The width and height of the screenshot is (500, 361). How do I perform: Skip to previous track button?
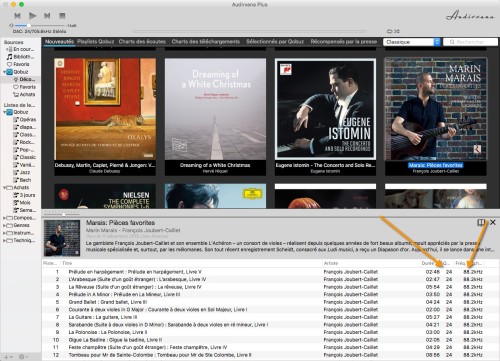[x=17, y=16]
